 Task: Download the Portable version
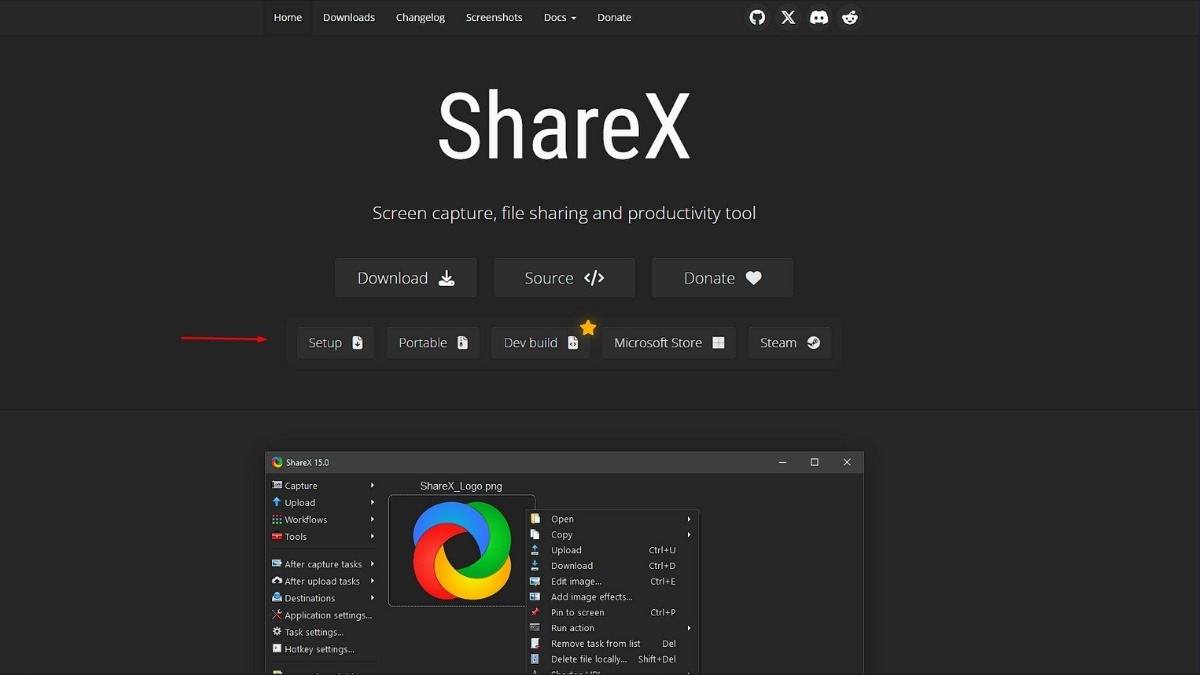[433, 343]
